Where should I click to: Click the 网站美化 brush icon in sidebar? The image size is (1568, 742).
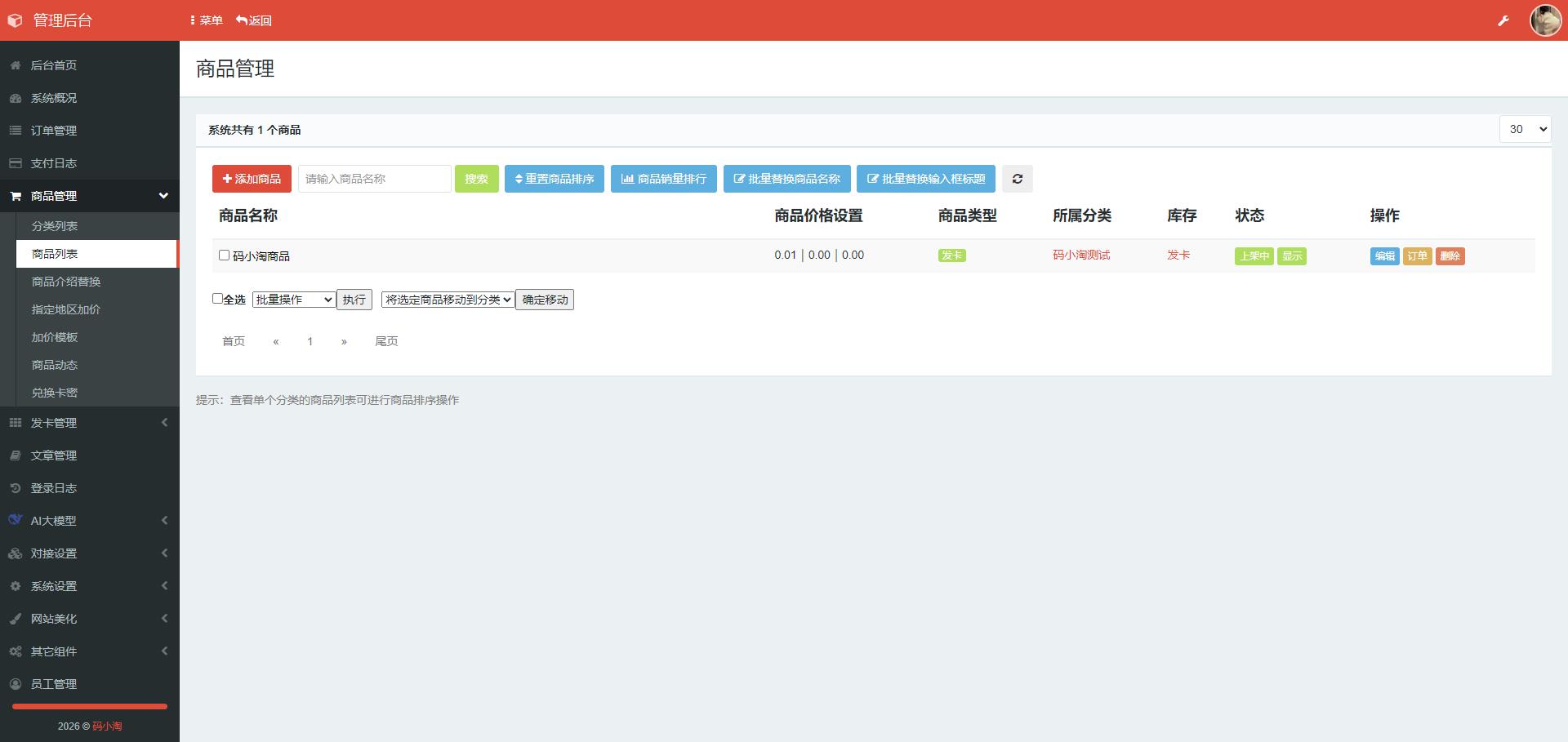16,619
